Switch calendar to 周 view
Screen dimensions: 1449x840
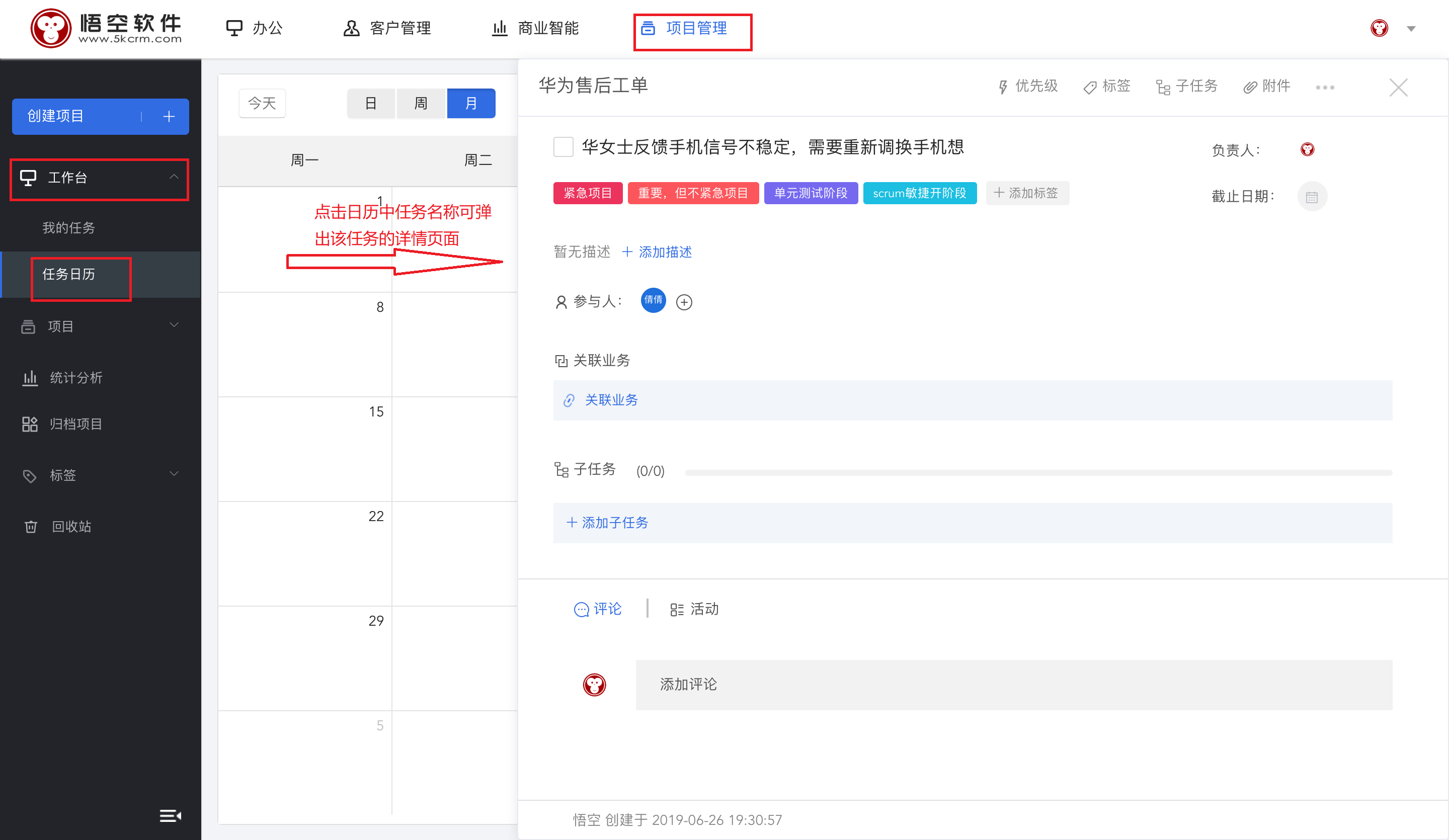coord(421,104)
